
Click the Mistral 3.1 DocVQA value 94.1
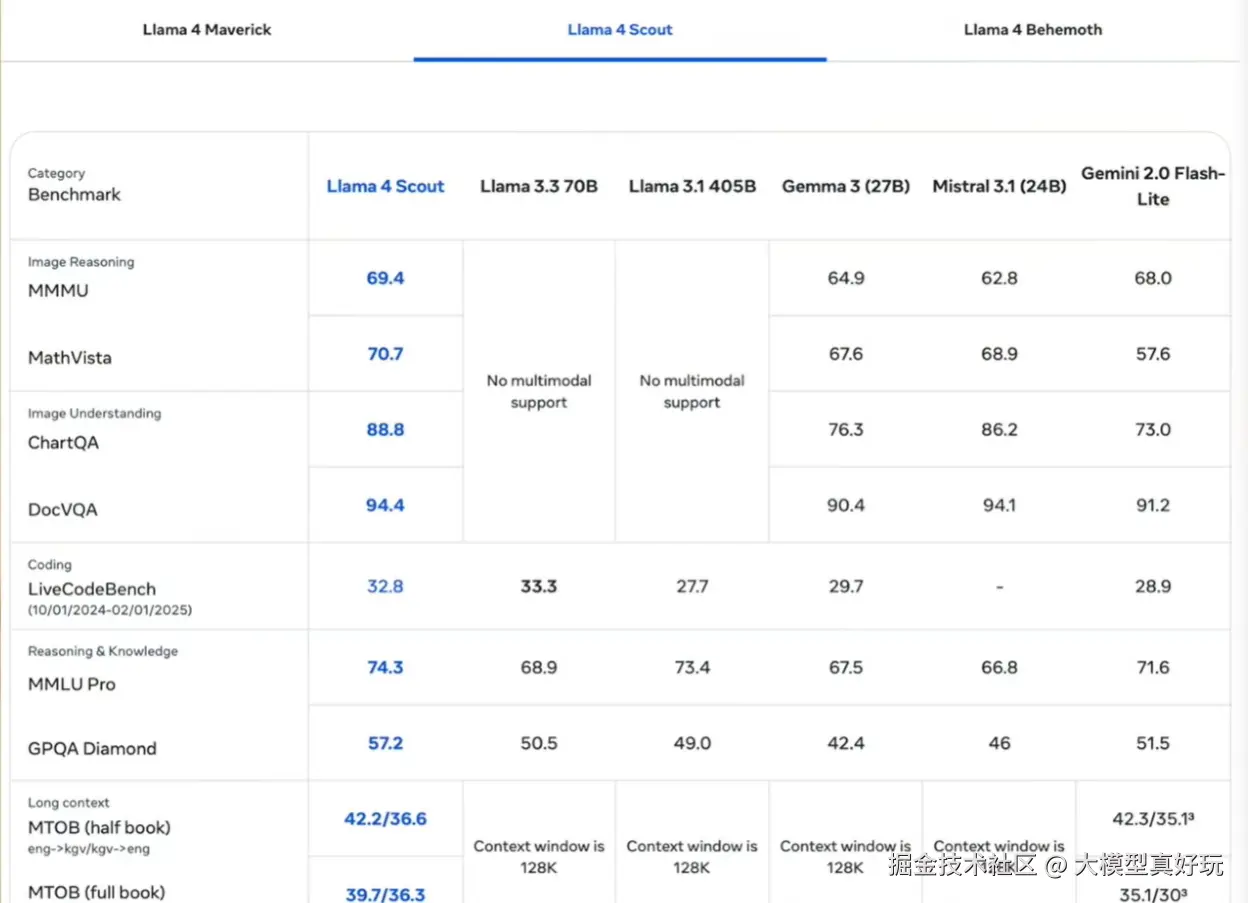coord(999,506)
